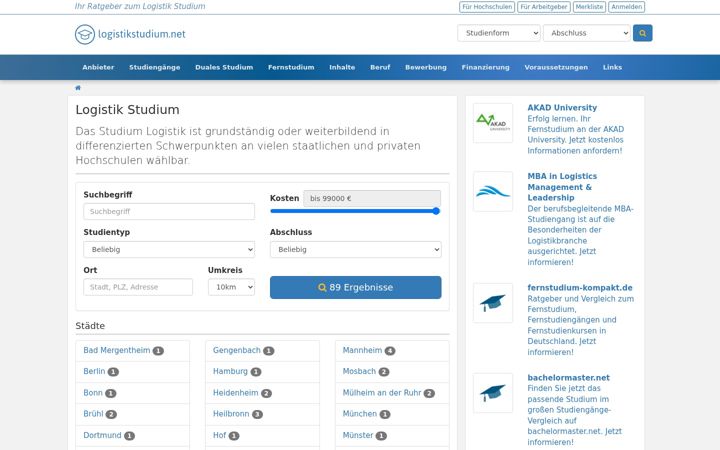Go to Duales Studium menu
Image resolution: width=720 pixels, height=450 pixels.
click(x=224, y=67)
